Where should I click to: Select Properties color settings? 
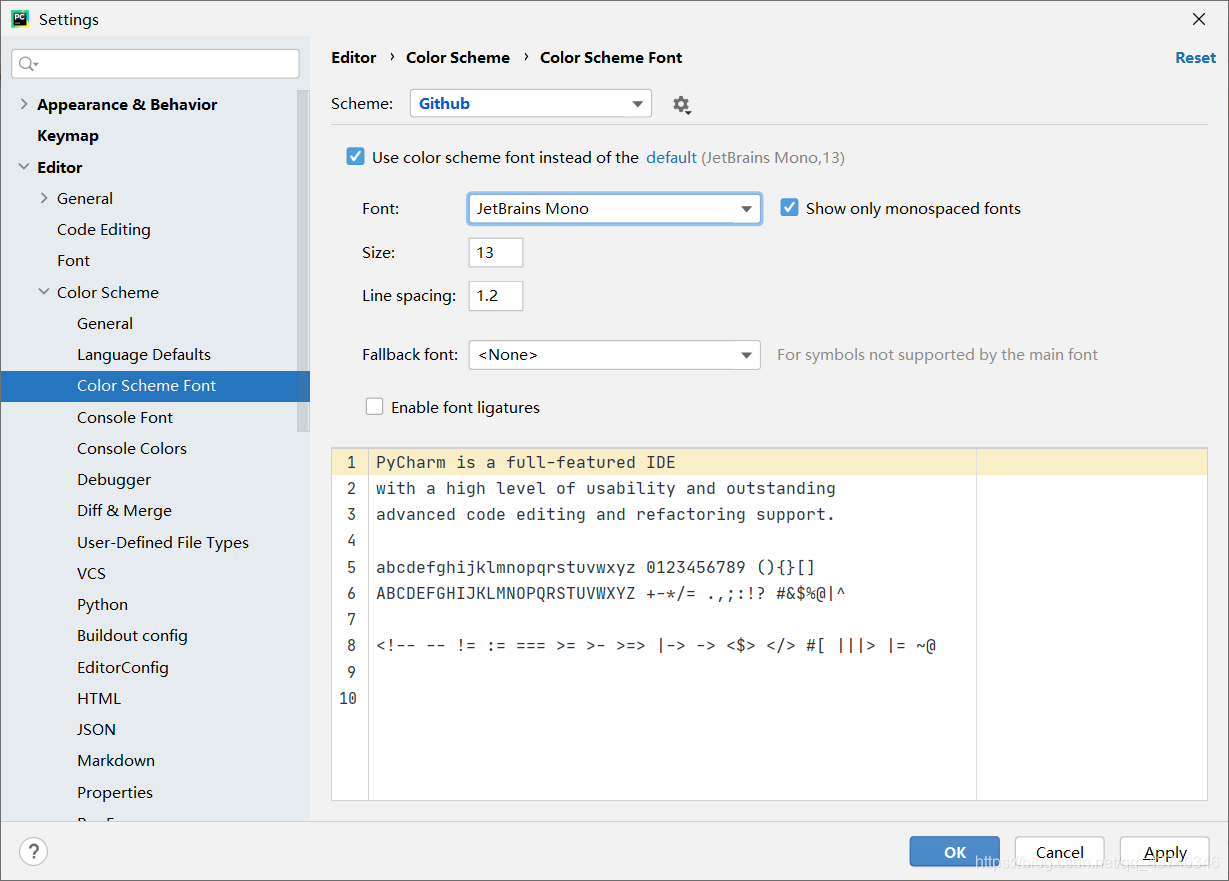tap(115, 792)
